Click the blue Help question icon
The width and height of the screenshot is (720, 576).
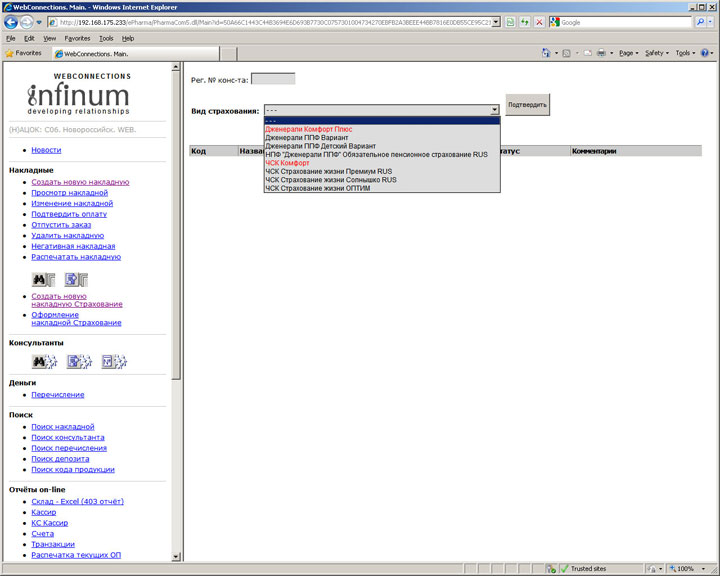[x=704, y=53]
